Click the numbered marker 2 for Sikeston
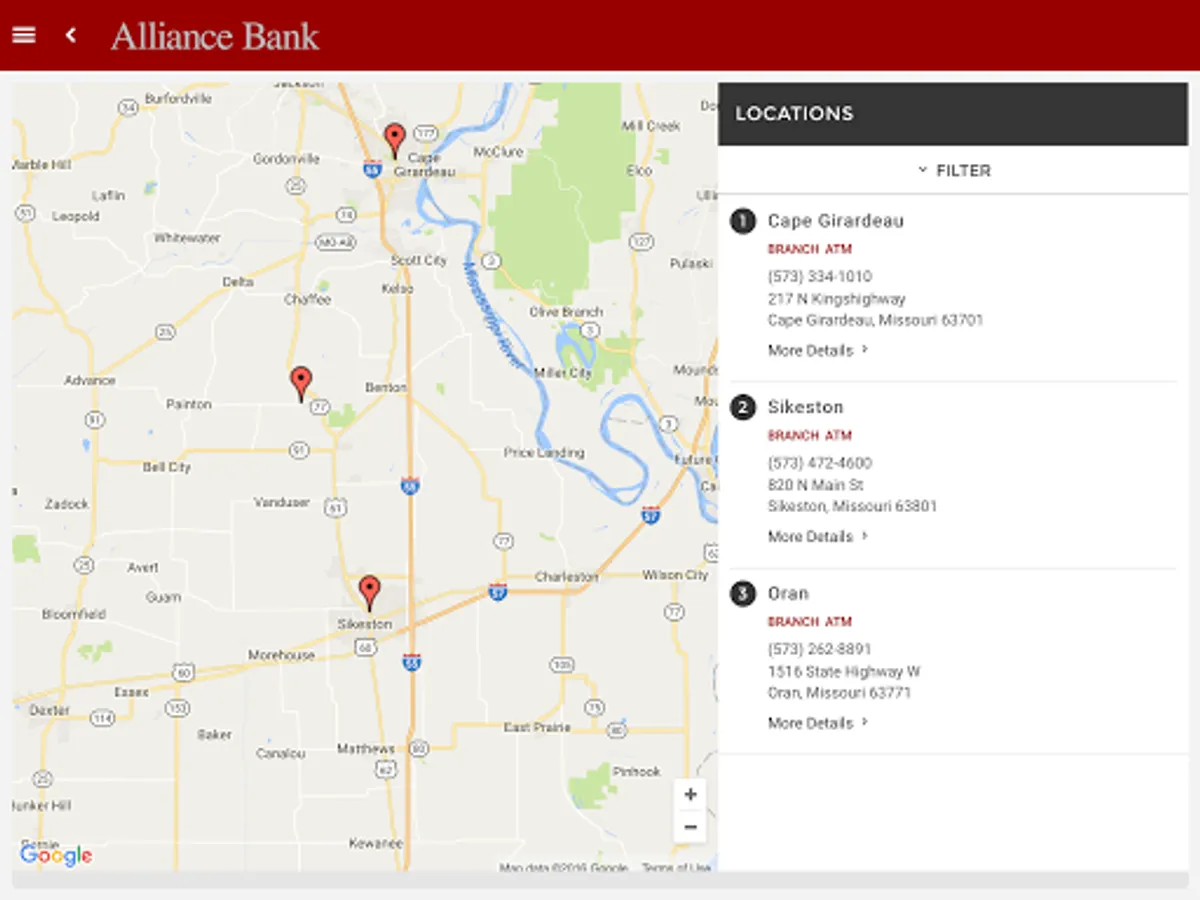The height and width of the screenshot is (900, 1200). click(742, 407)
